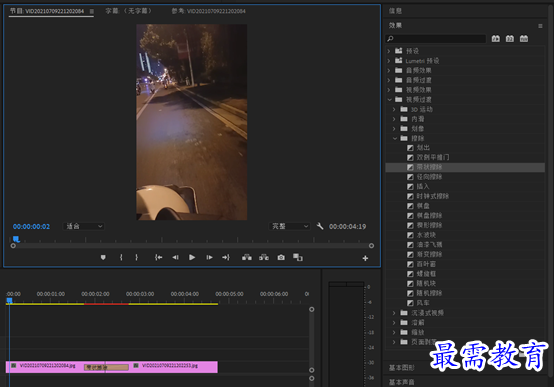
Task: Select the transition between the two clips
Action: point(106,368)
